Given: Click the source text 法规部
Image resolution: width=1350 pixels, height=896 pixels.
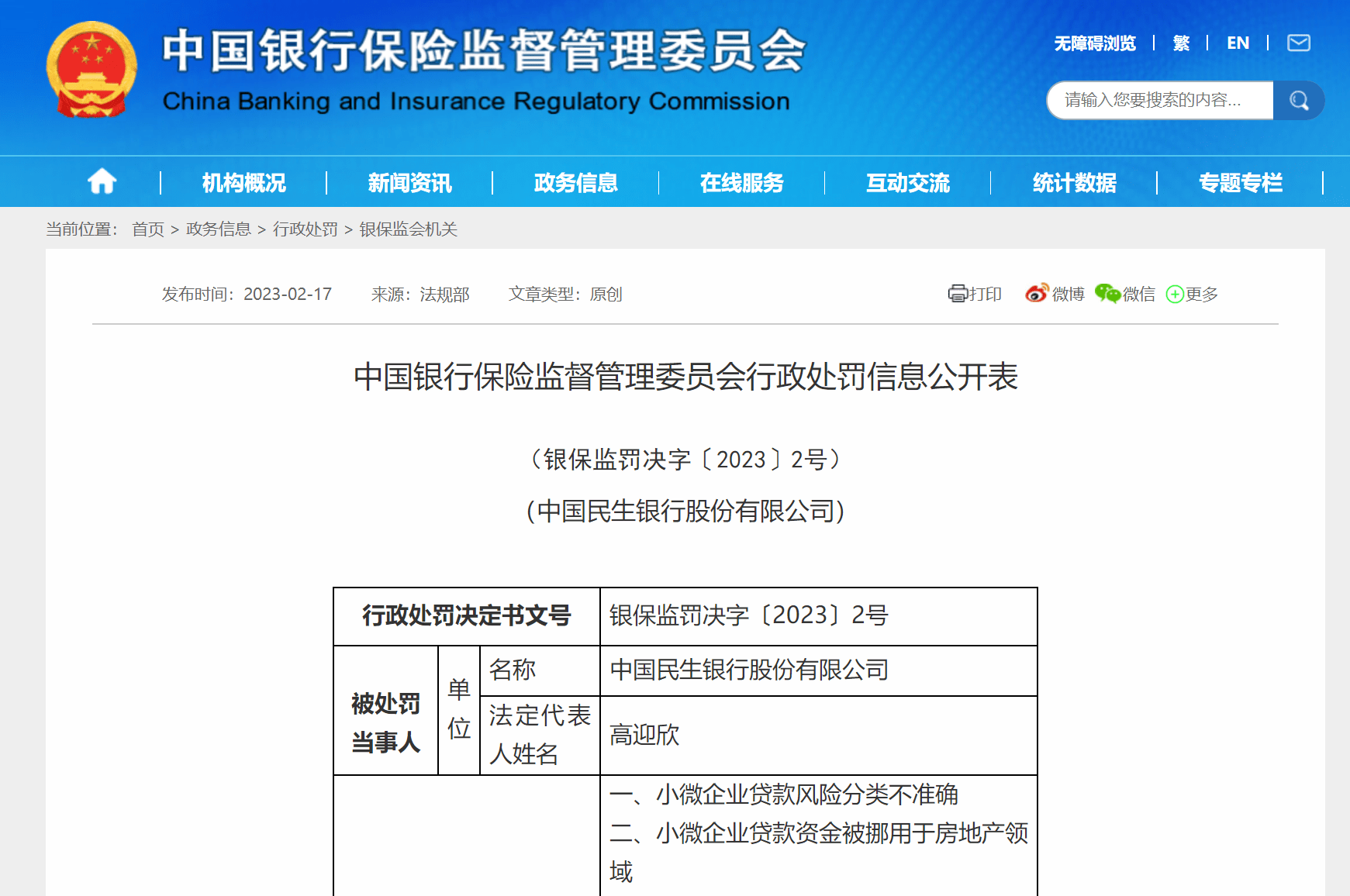Looking at the screenshot, I should 445,295.
